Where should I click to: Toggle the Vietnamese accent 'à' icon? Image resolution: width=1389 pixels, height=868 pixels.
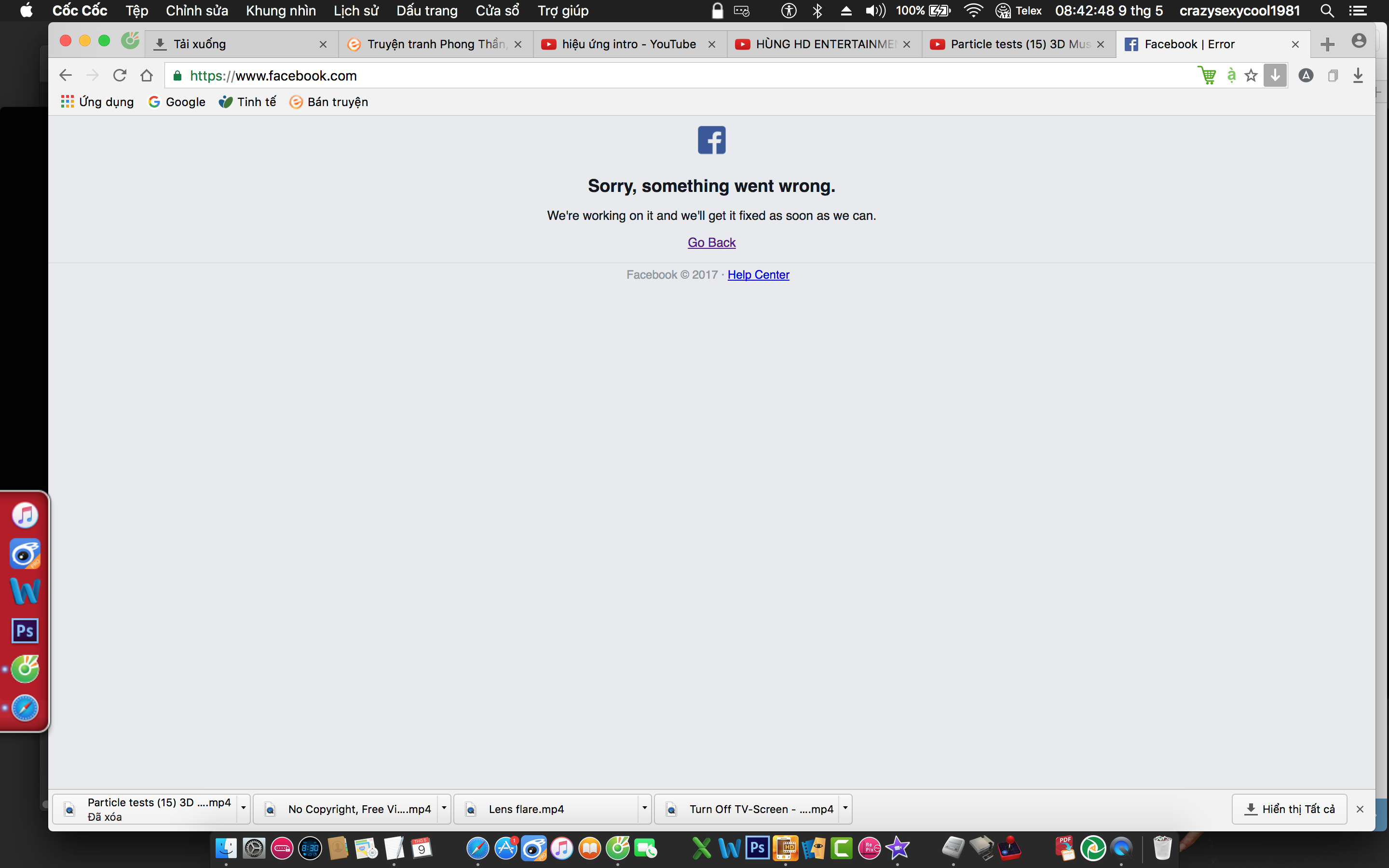pyautogui.click(x=1231, y=75)
